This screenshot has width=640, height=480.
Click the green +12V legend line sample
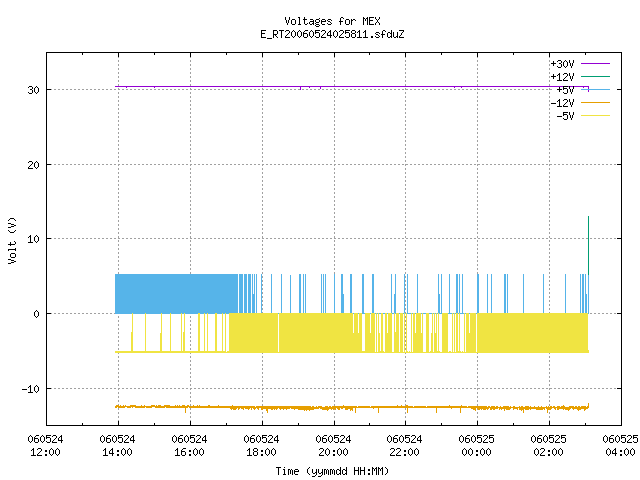pos(596,76)
